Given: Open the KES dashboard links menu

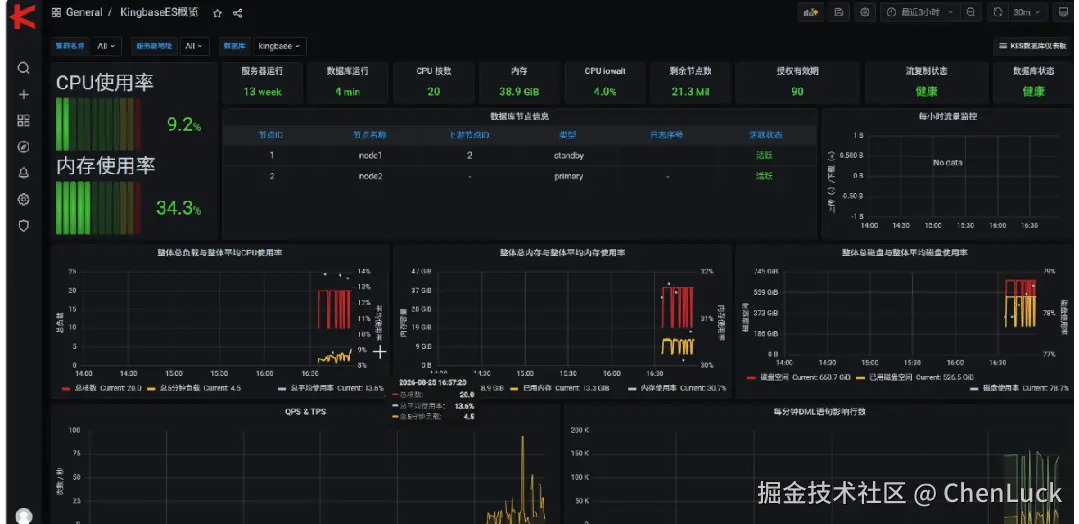Looking at the screenshot, I should 1034,46.
